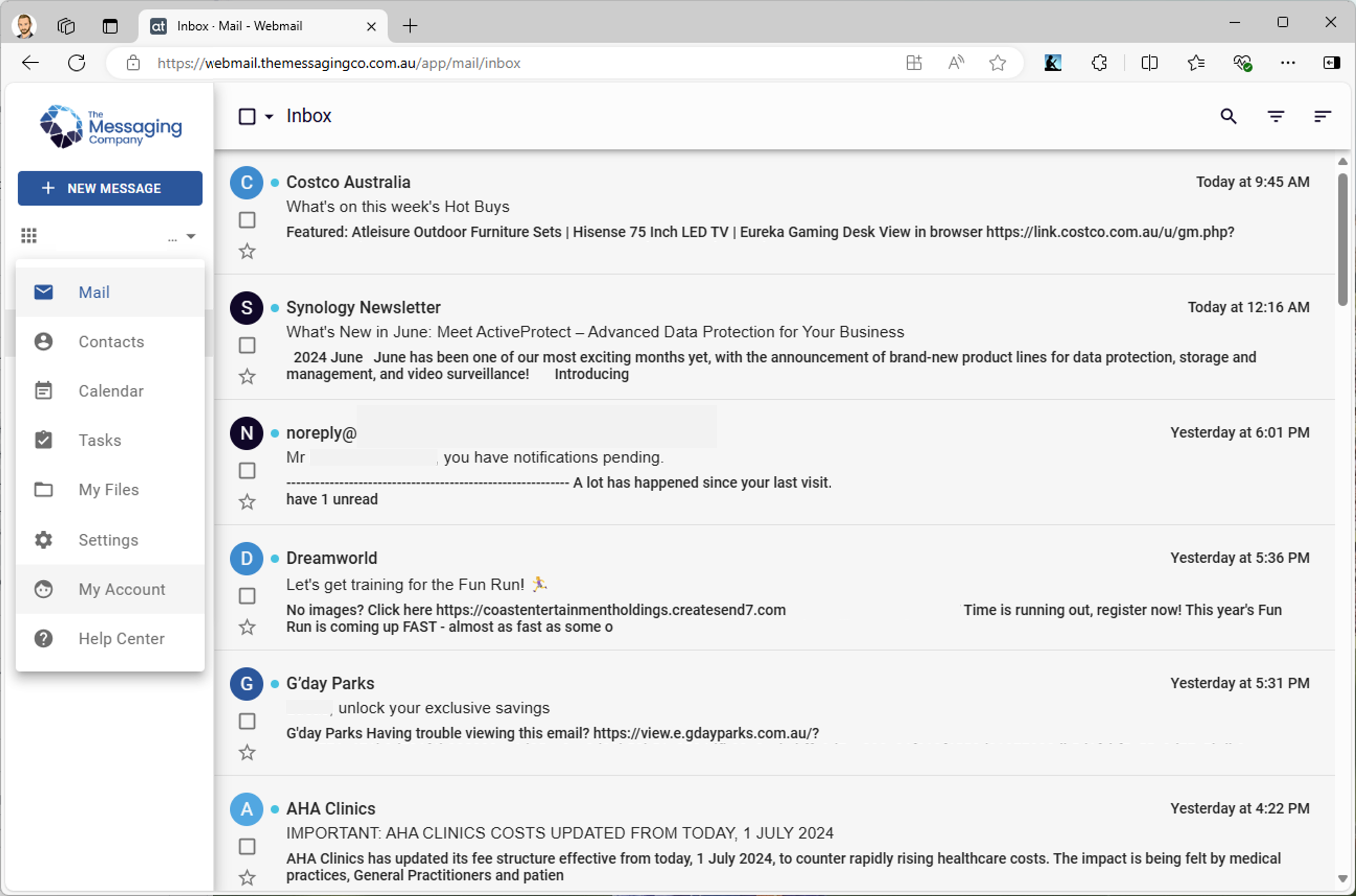Check the Synology Newsletter message checkbox
This screenshot has width=1356, height=896.
point(246,345)
